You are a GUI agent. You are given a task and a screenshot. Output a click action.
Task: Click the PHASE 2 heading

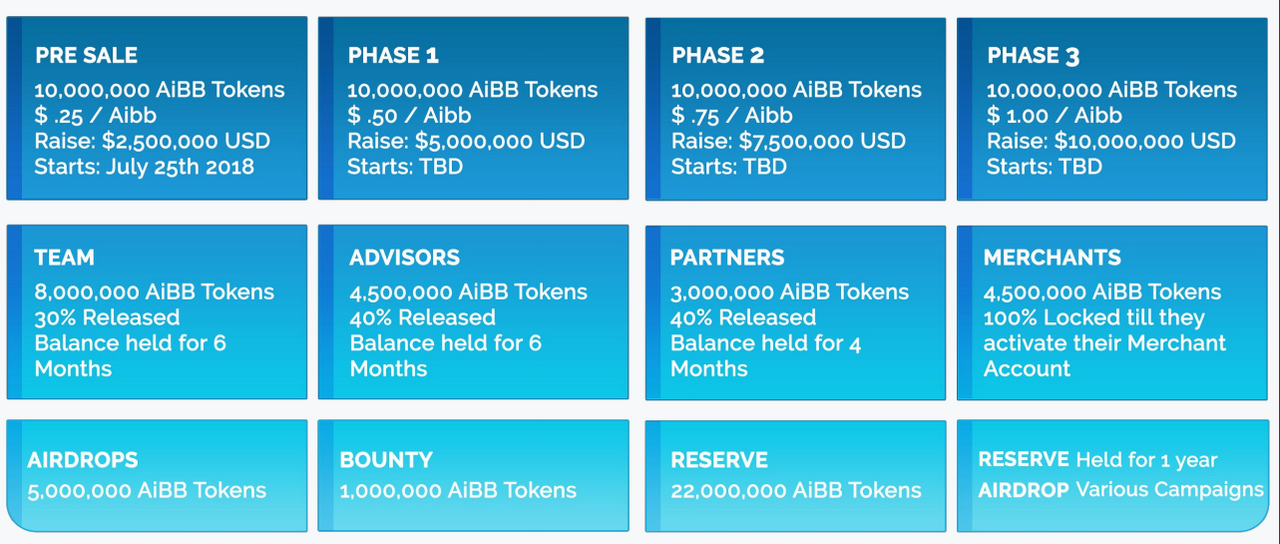[717, 56]
